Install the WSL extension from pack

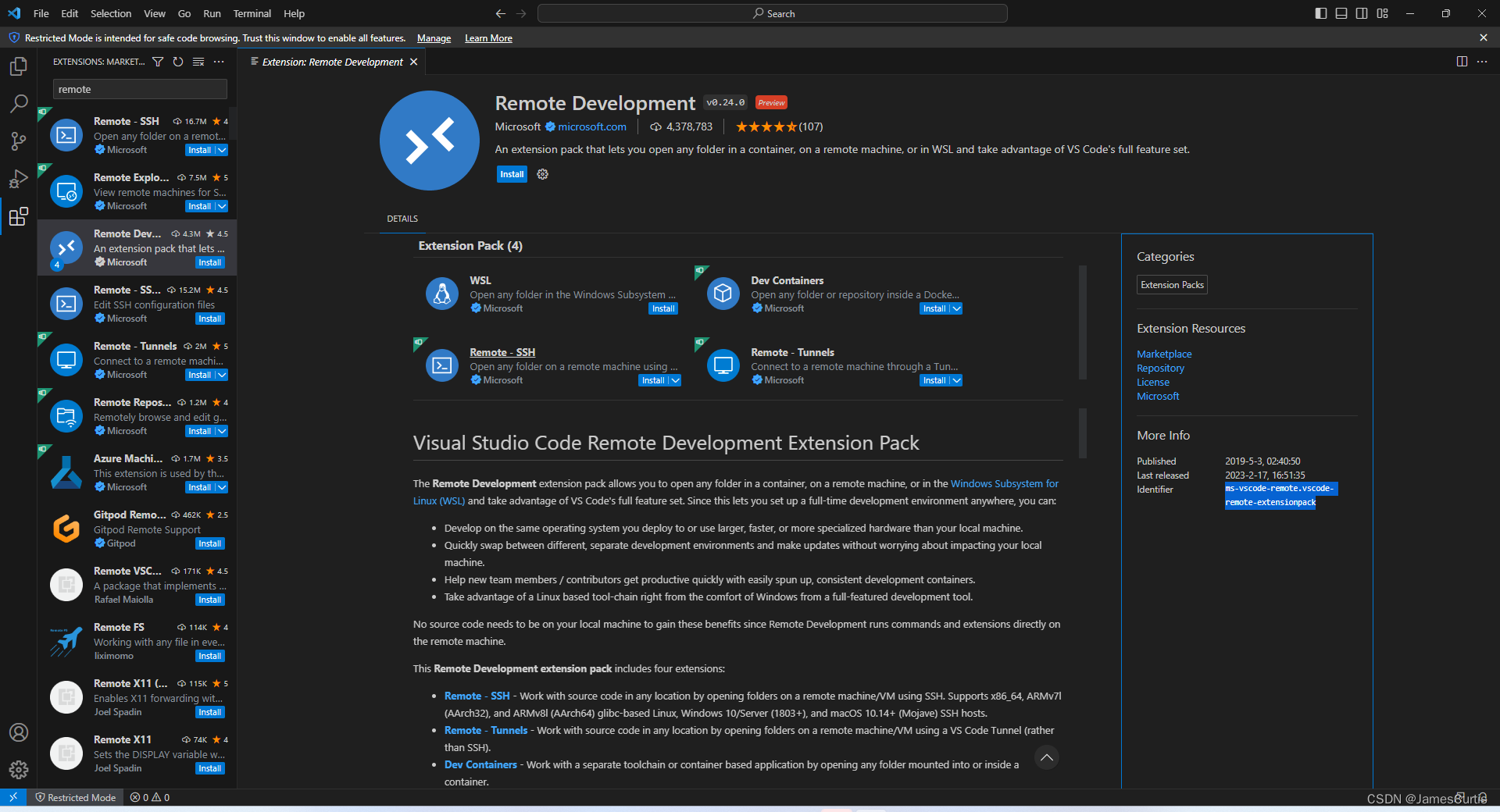point(663,308)
